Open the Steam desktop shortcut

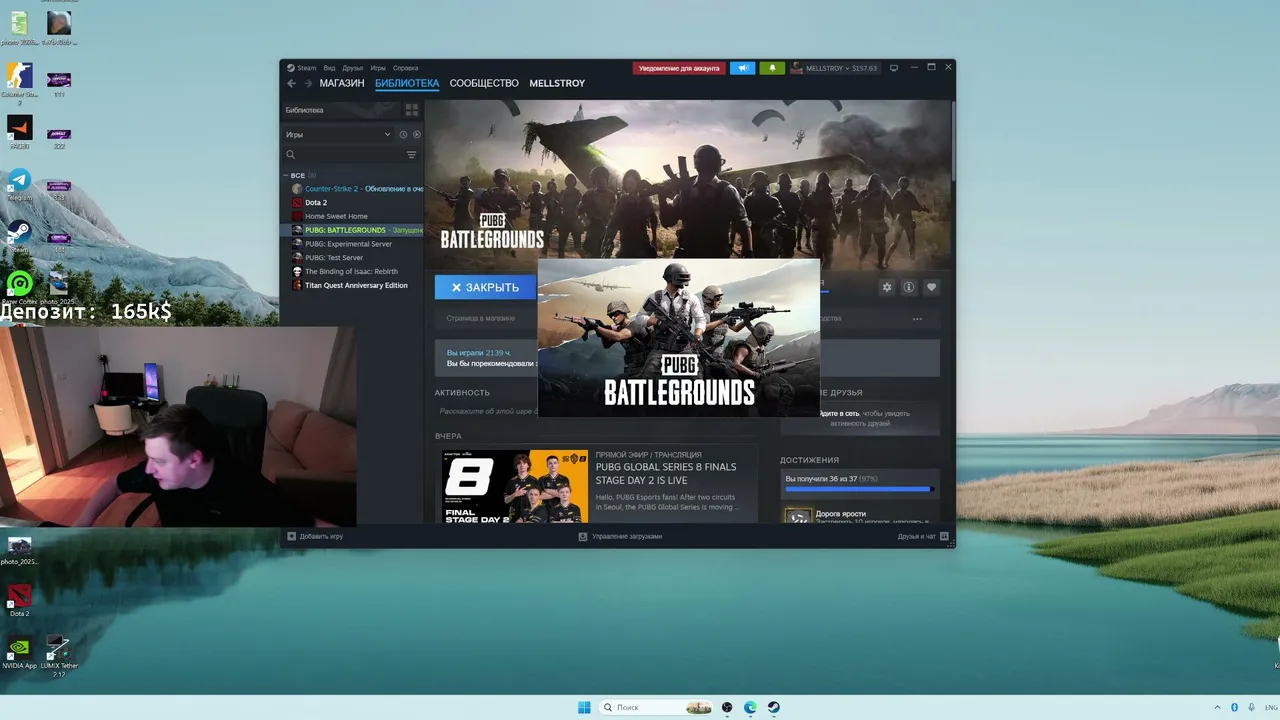[19, 236]
